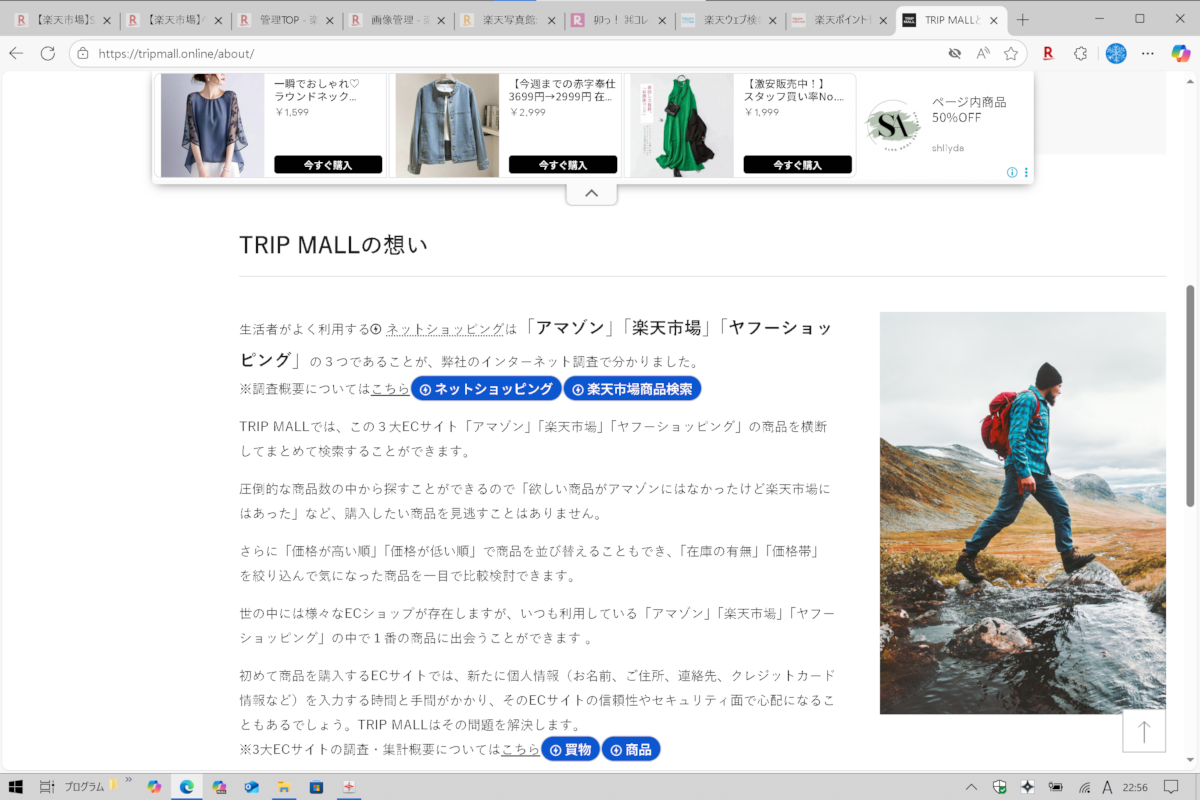Open Windows Security shield tray icon

1000,787
